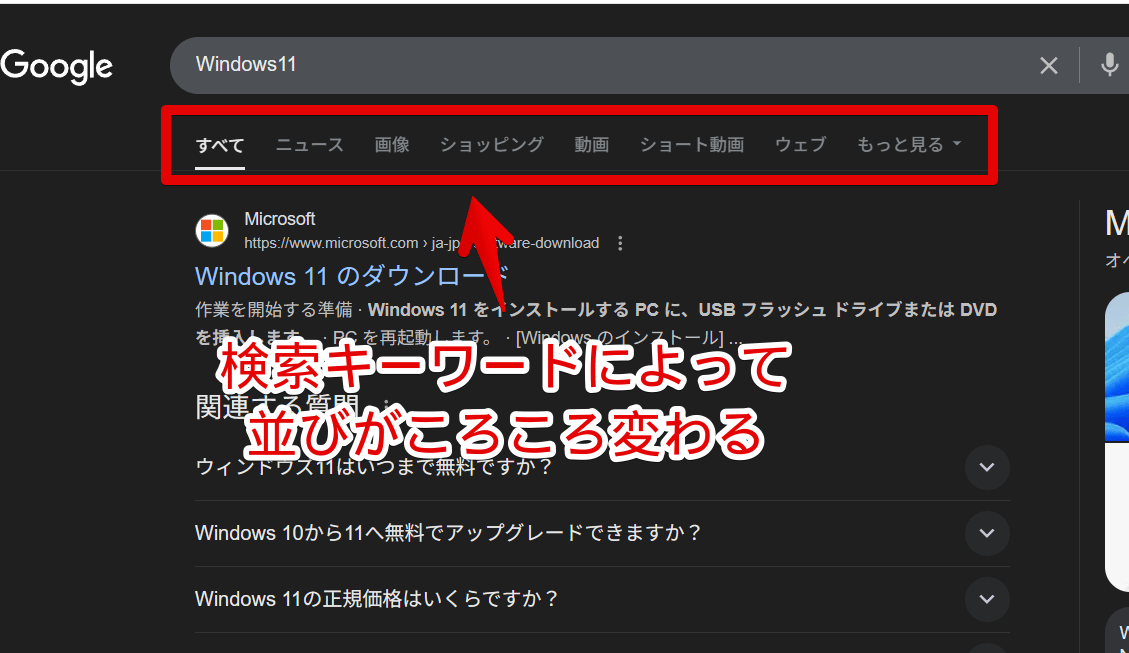The width and height of the screenshot is (1129, 653).
Task: Open the Windows 11 のダウンロード result link
Action: [352, 276]
